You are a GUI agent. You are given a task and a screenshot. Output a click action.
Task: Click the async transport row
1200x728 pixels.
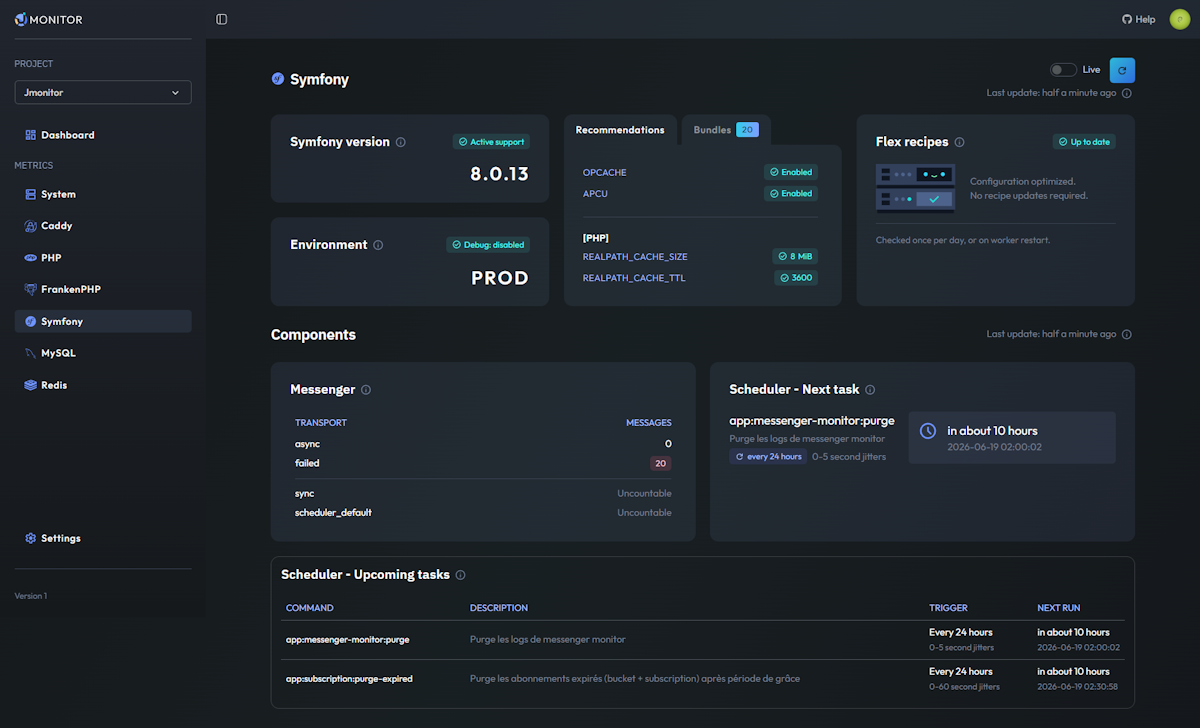click(483, 443)
